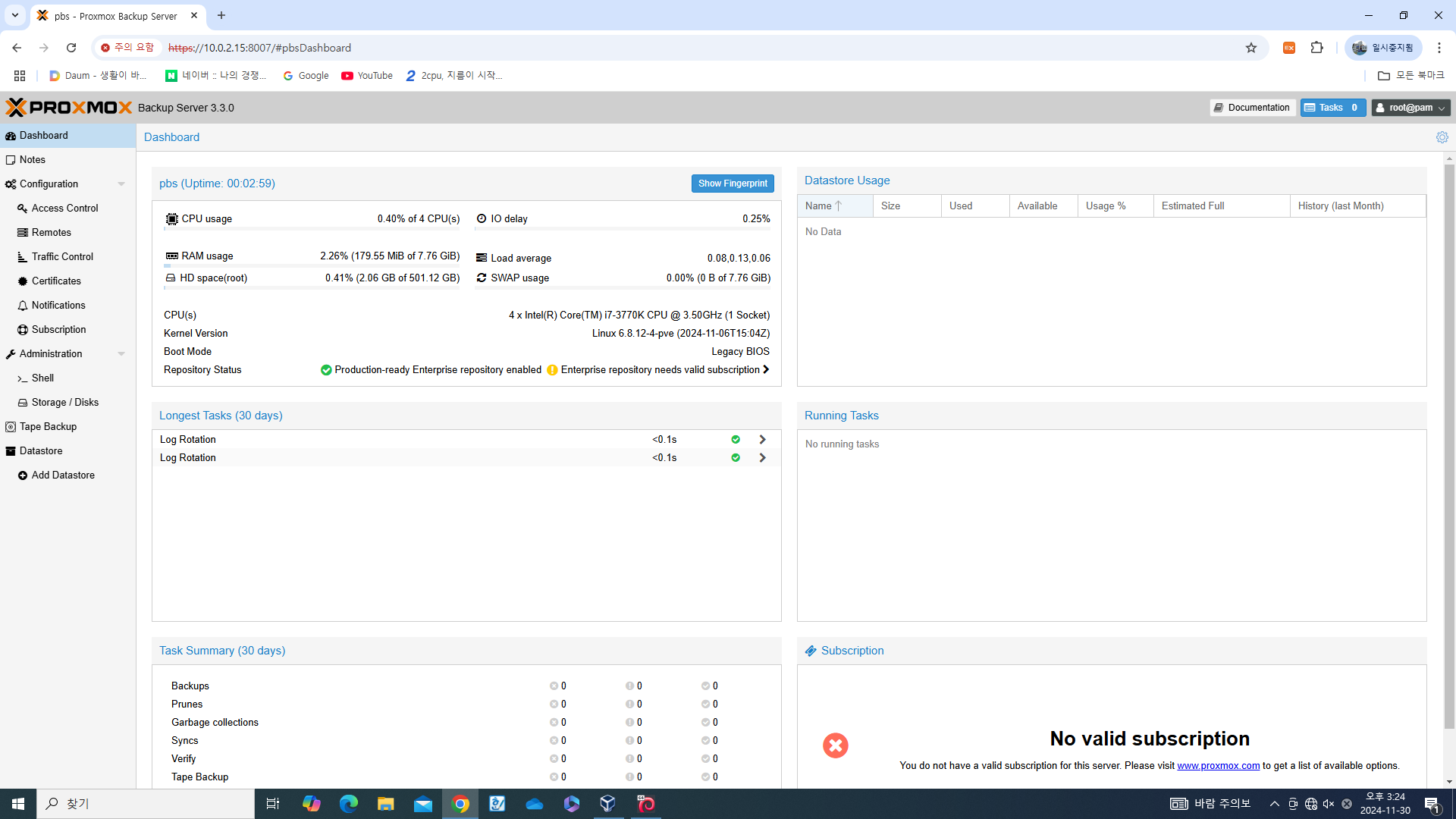This screenshot has height=819, width=1456.
Task: Open the browser extensions puzzle icon
Action: tap(1317, 48)
